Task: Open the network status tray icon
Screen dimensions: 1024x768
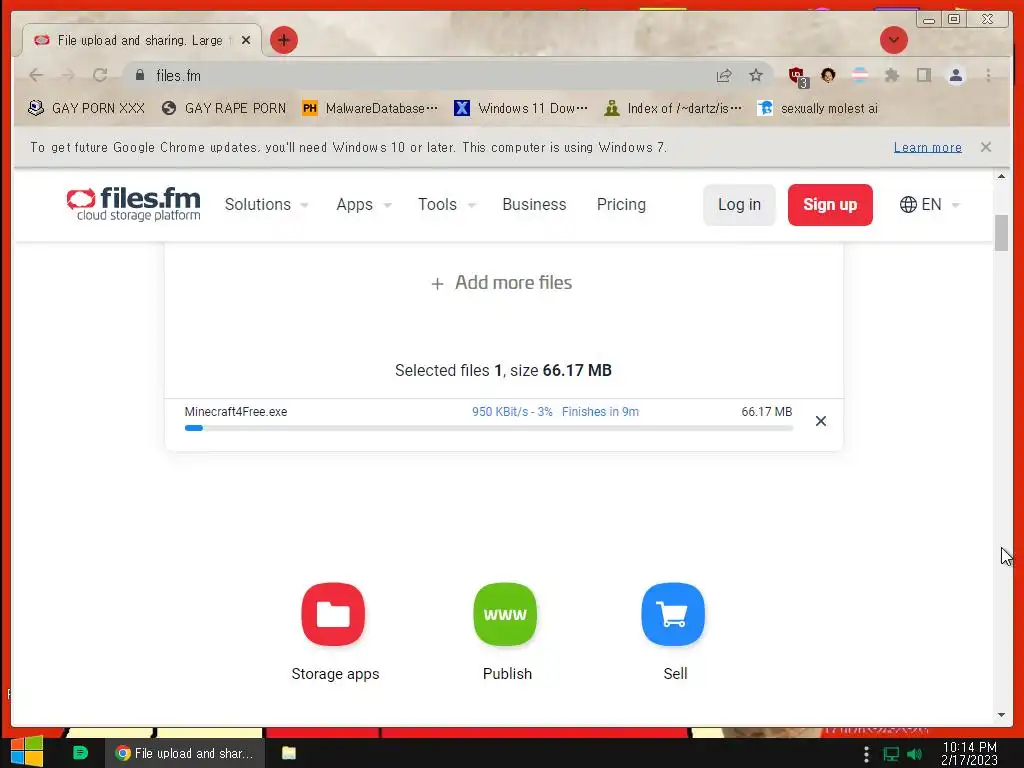Action: click(x=891, y=754)
